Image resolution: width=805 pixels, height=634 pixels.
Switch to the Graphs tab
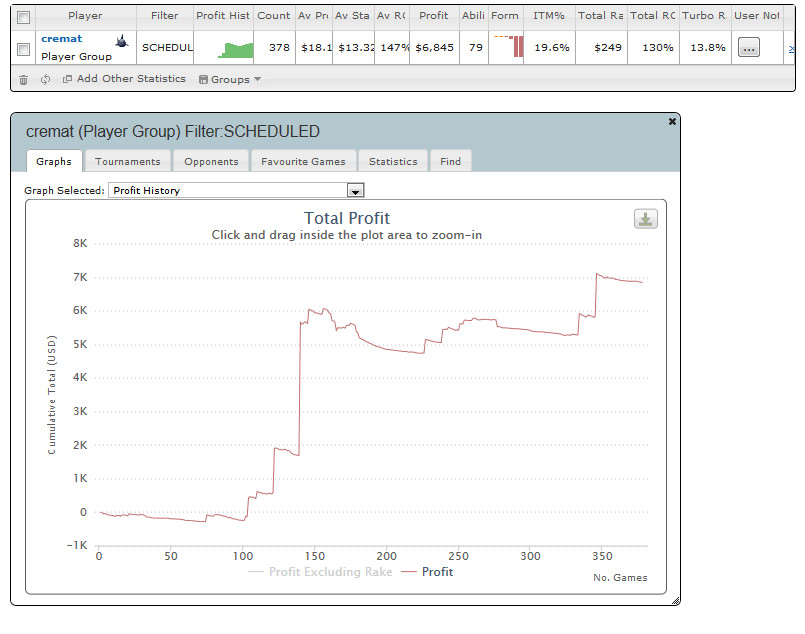(x=54, y=161)
